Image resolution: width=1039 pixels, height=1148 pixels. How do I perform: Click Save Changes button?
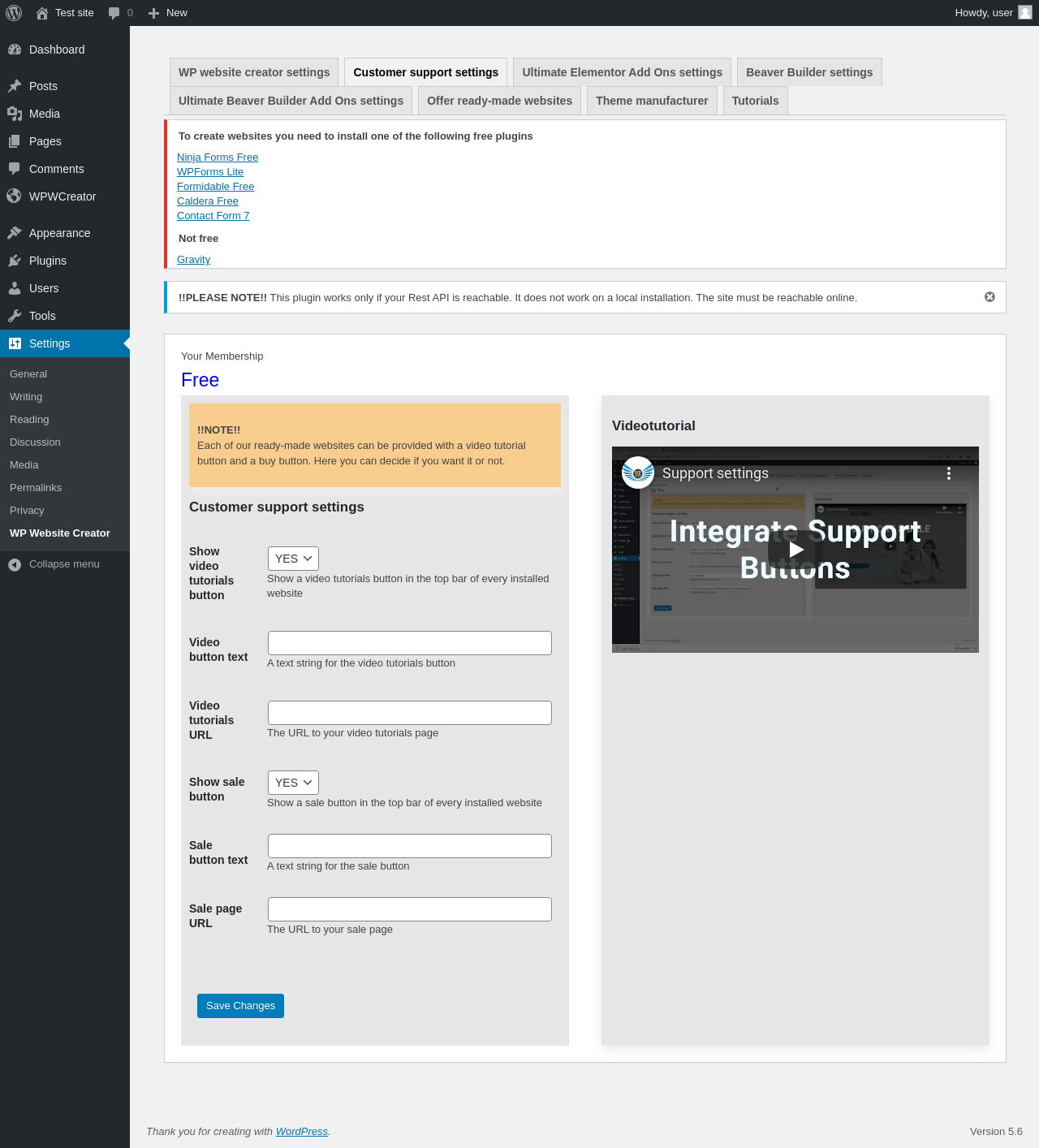tap(240, 1006)
